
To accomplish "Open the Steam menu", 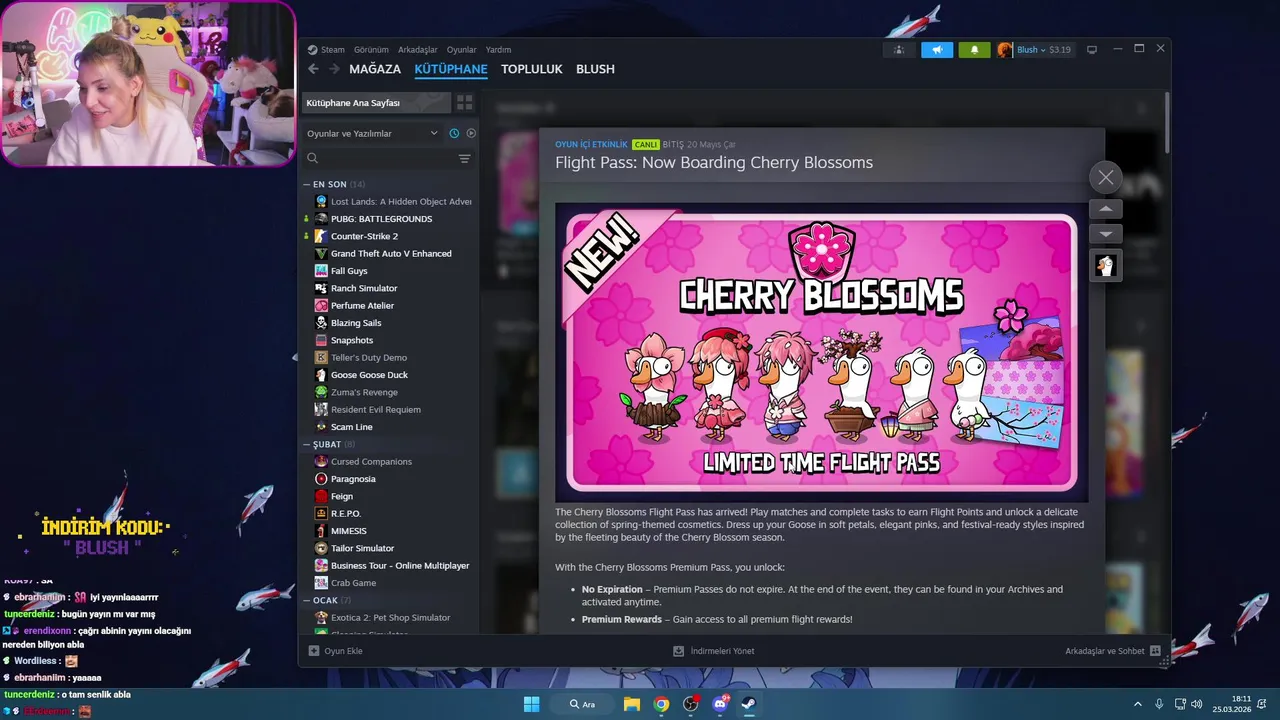I will [x=326, y=50].
